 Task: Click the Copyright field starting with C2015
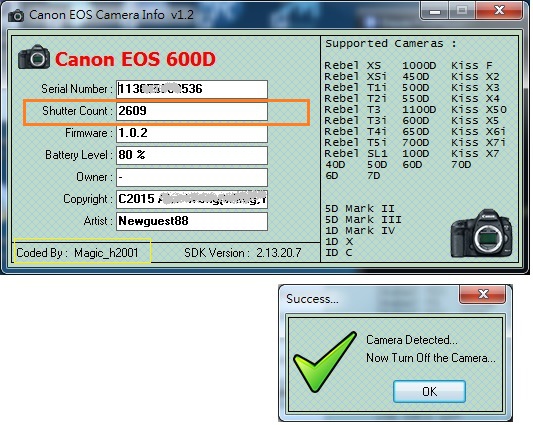192,199
